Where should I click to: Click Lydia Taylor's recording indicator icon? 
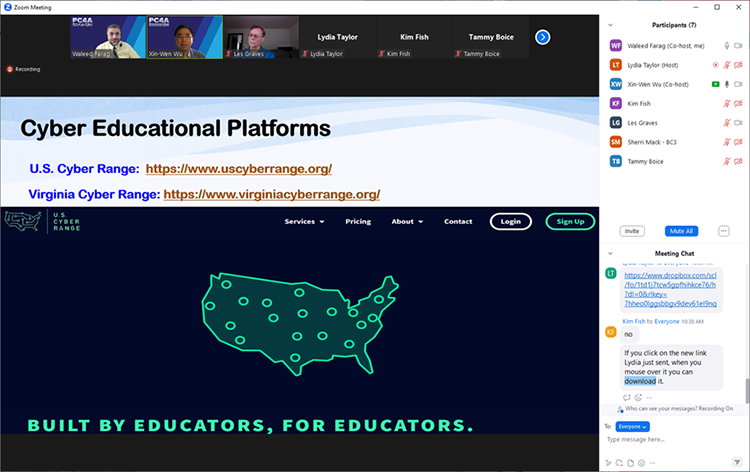point(716,65)
